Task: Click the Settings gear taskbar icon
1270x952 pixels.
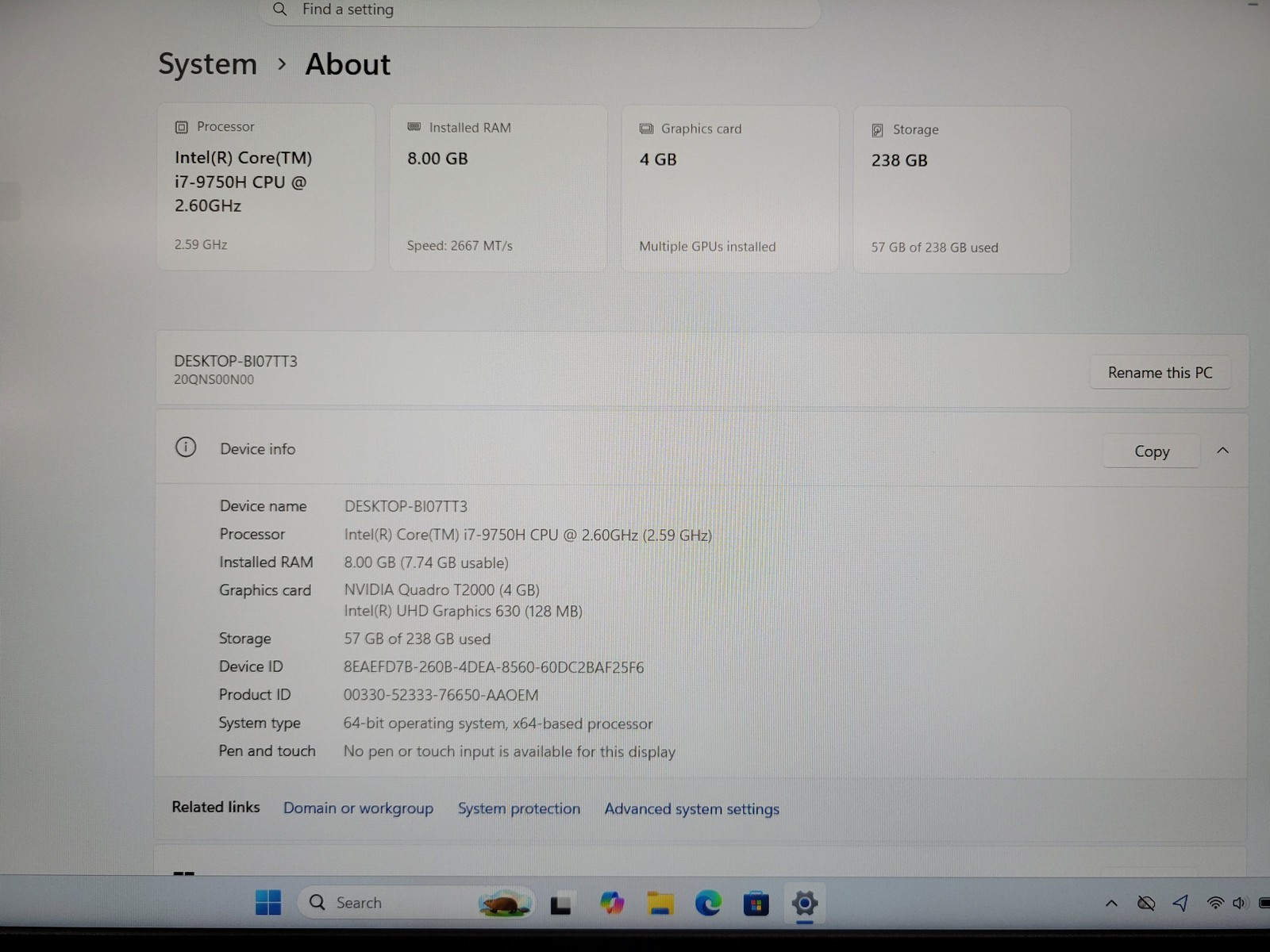Action: coord(804,903)
